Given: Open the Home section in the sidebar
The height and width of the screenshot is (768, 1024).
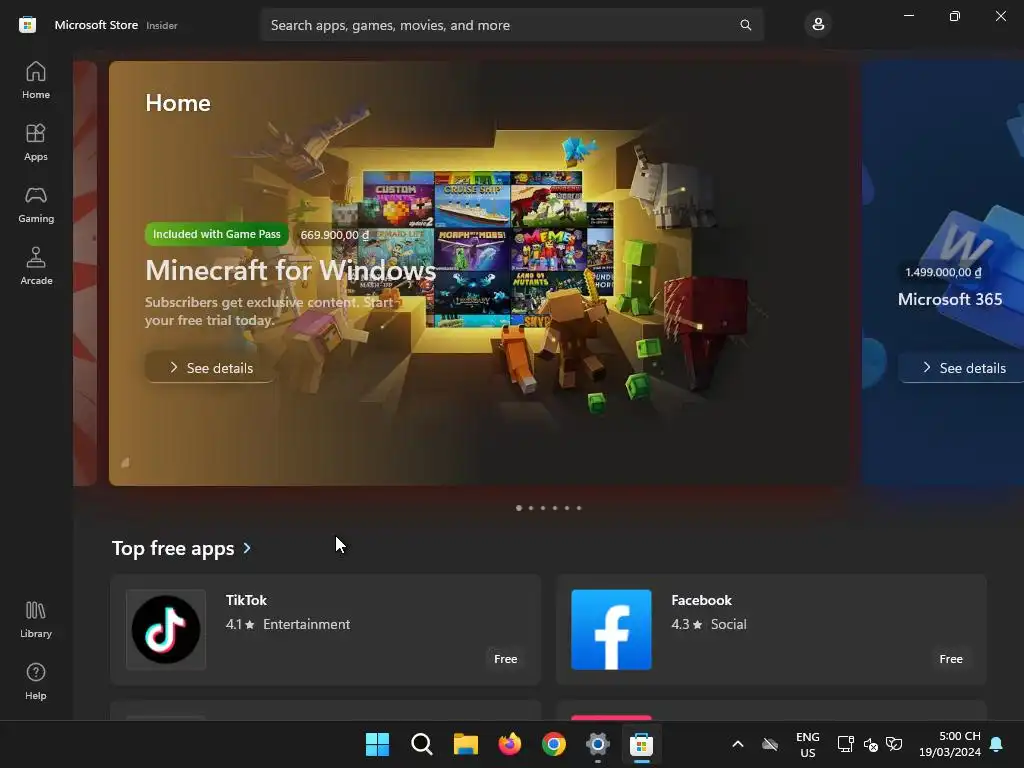Looking at the screenshot, I should [36, 80].
